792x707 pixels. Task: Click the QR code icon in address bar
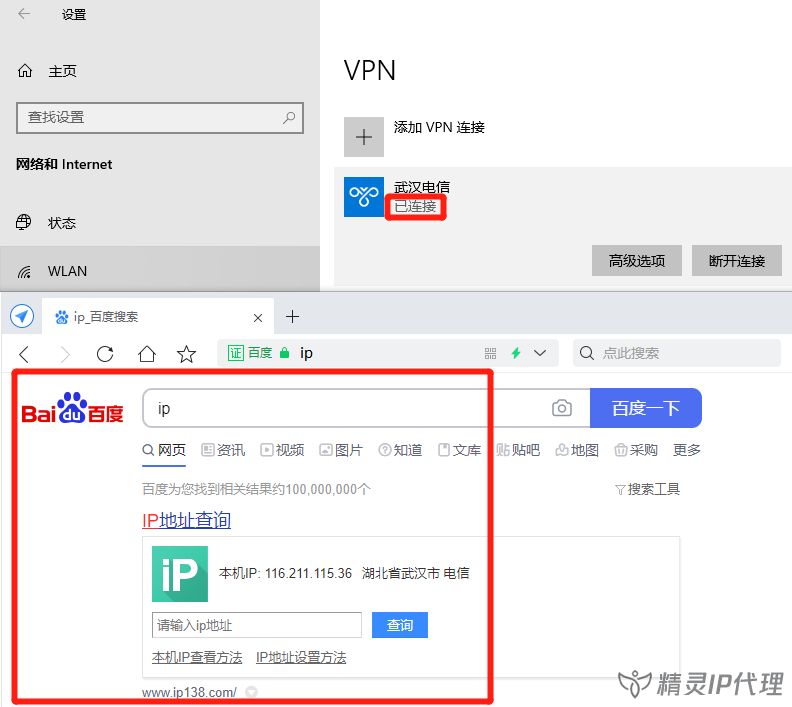coord(490,353)
